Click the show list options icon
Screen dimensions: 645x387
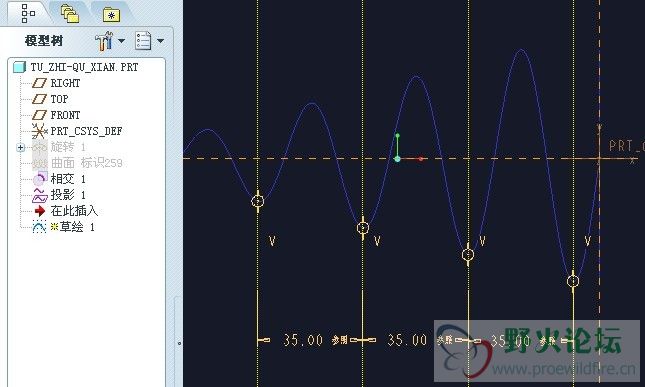click(143, 41)
